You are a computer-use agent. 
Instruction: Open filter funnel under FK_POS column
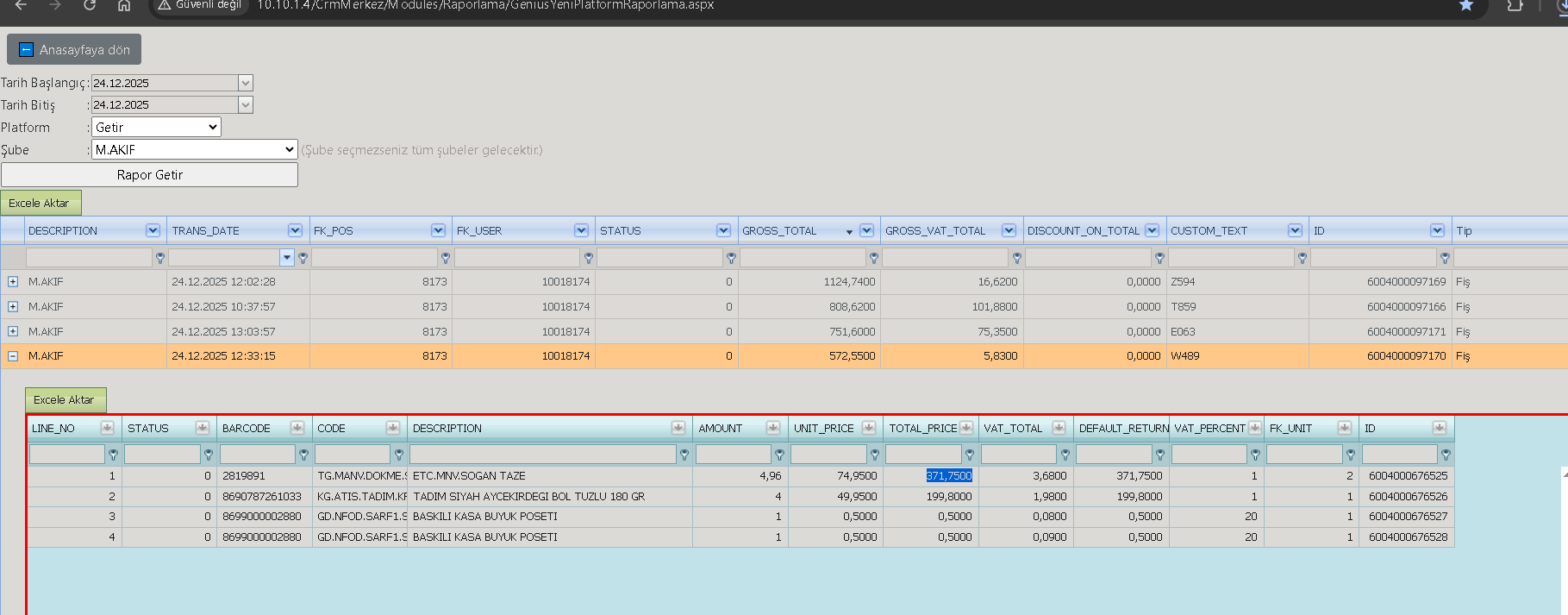(446, 258)
